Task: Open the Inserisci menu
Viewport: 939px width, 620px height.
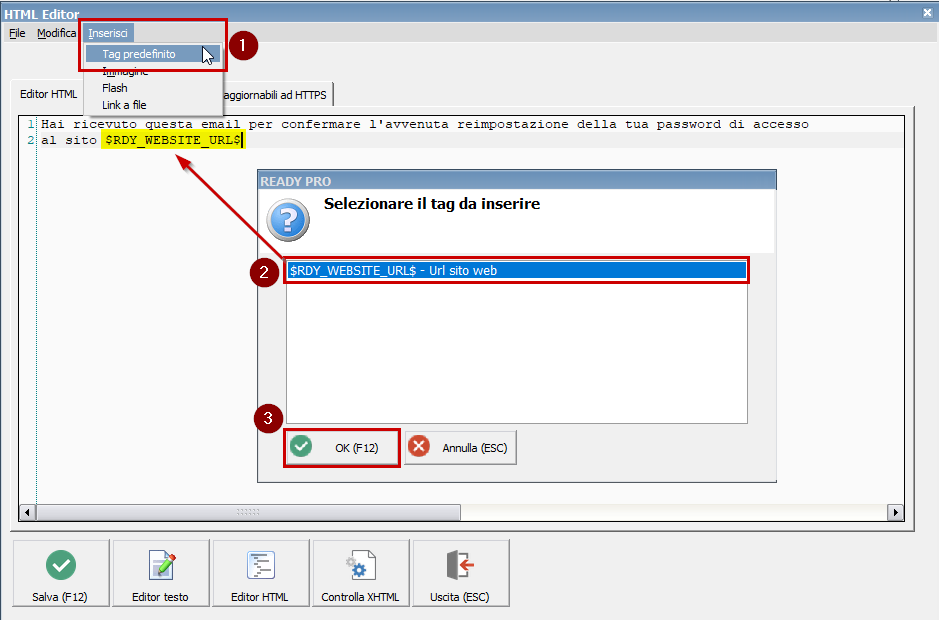Action: click(108, 33)
